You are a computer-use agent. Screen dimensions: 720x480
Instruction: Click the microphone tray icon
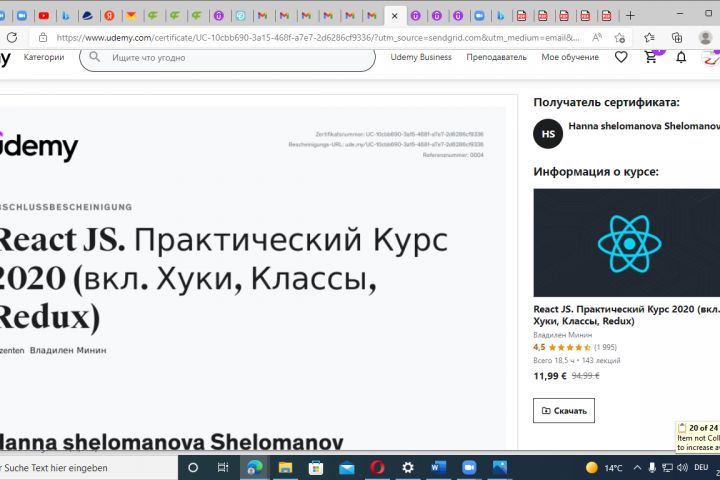(652, 468)
